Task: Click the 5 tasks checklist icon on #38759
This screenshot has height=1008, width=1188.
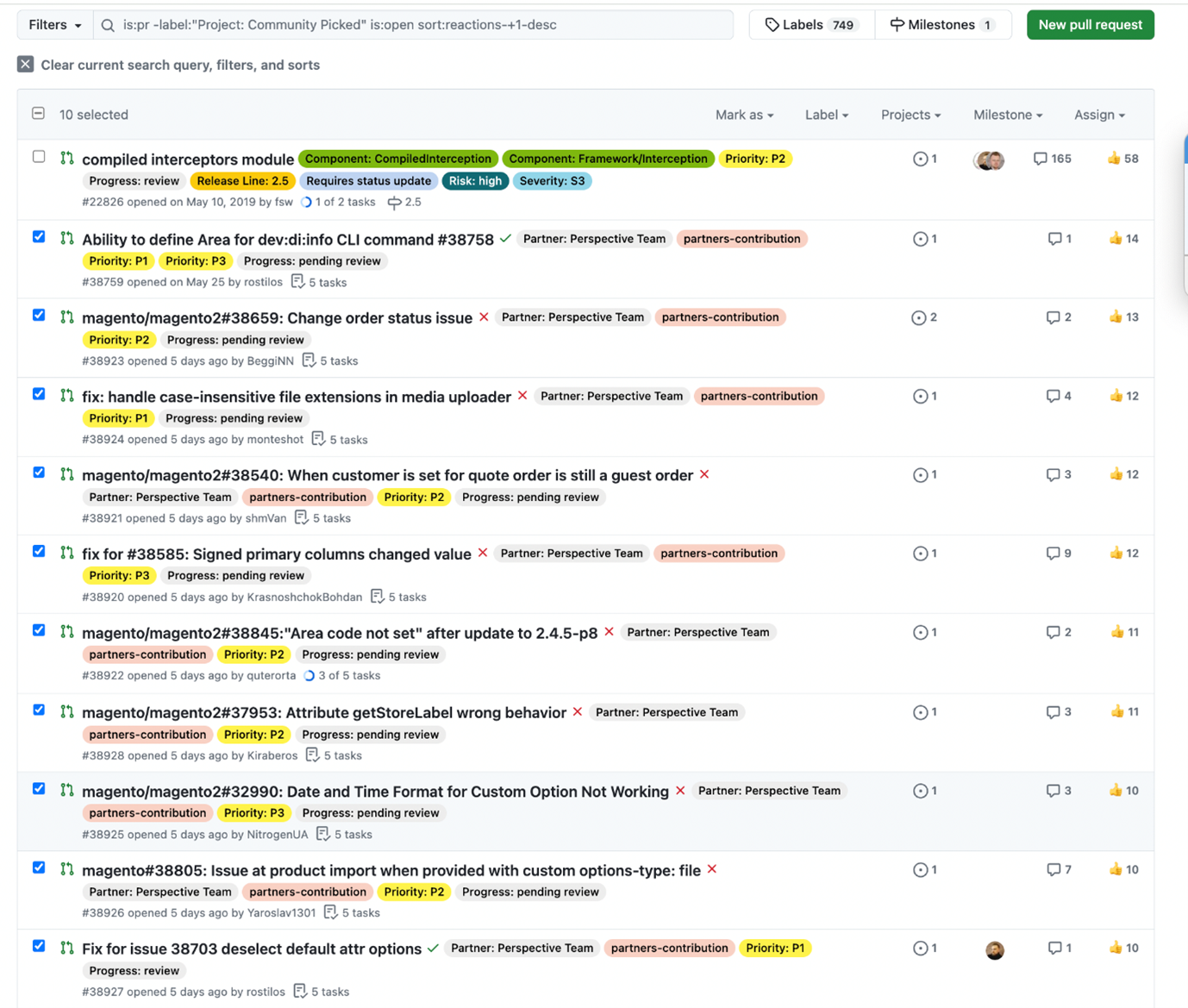Action: (x=297, y=282)
